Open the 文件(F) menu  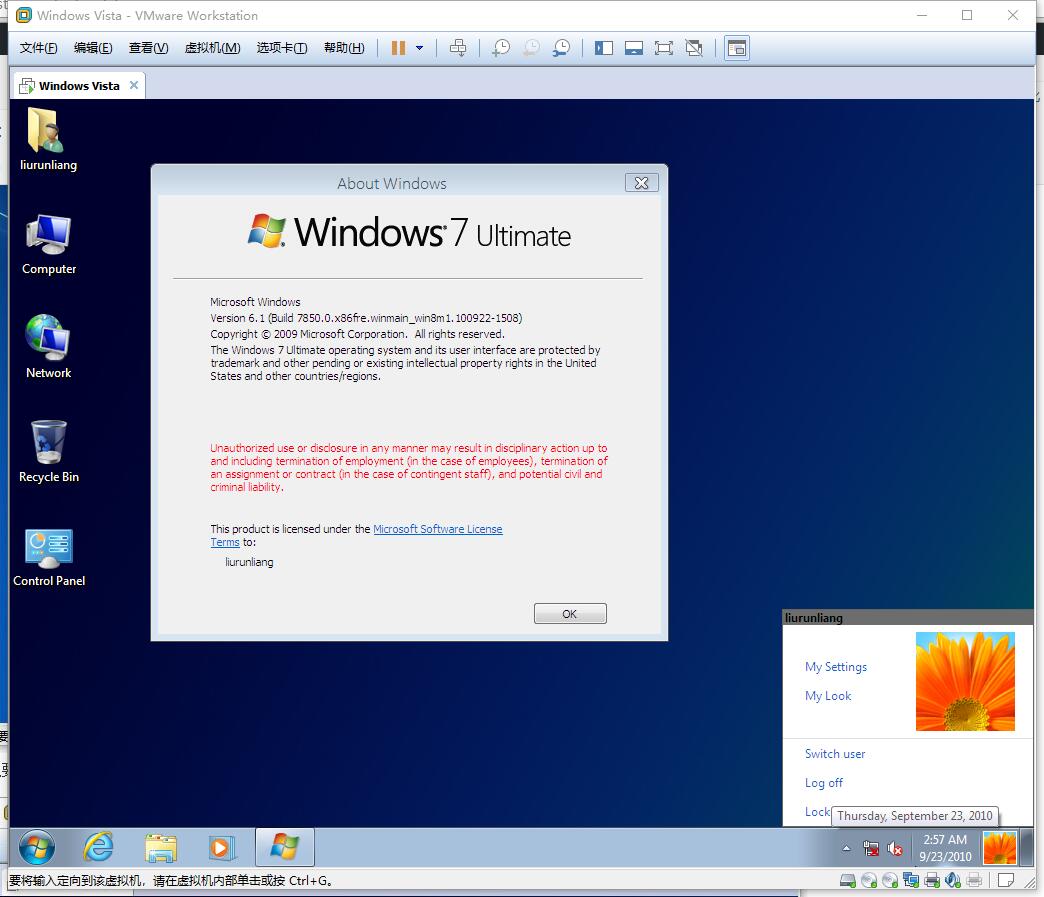coord(39,48)
